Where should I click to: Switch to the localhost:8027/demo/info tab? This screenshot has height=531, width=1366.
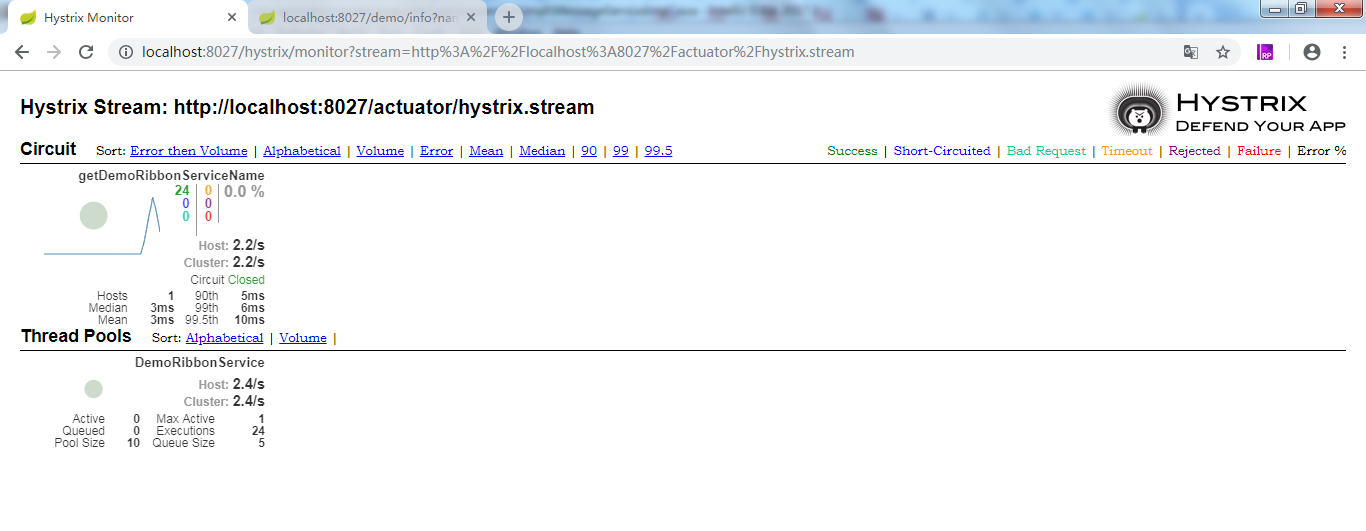[368, 18]
